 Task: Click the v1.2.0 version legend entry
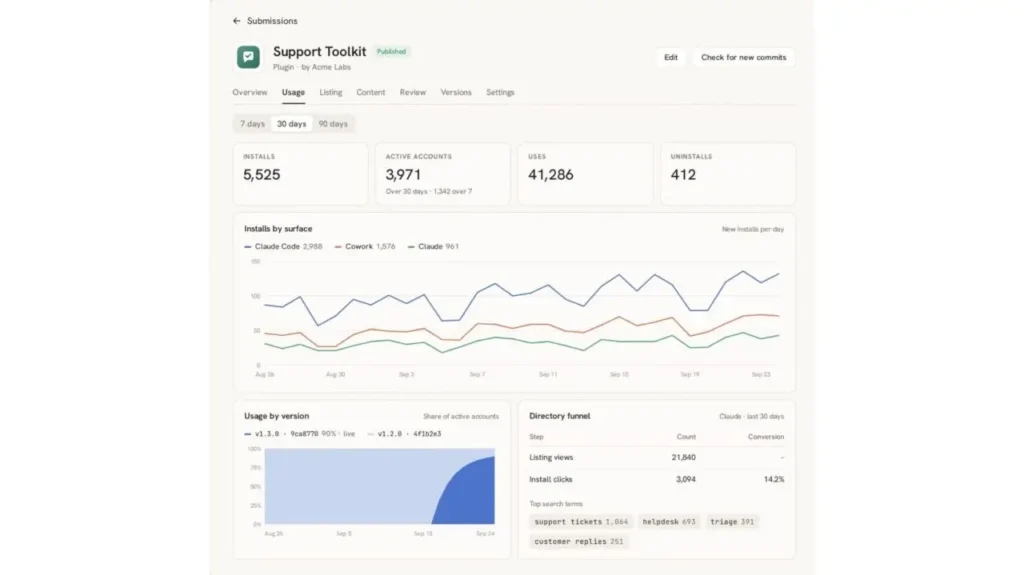pyautogui.click(x=404, y=434)
